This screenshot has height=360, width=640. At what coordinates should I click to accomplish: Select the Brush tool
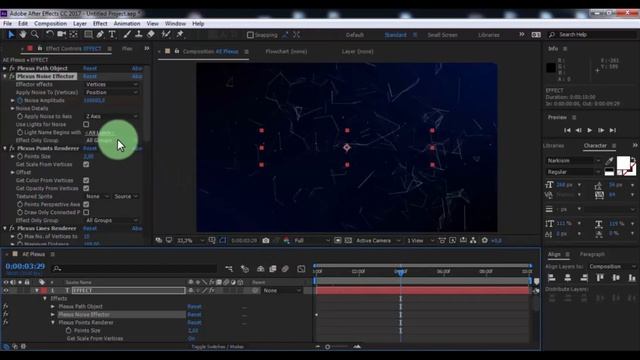(x=127, y=35)
